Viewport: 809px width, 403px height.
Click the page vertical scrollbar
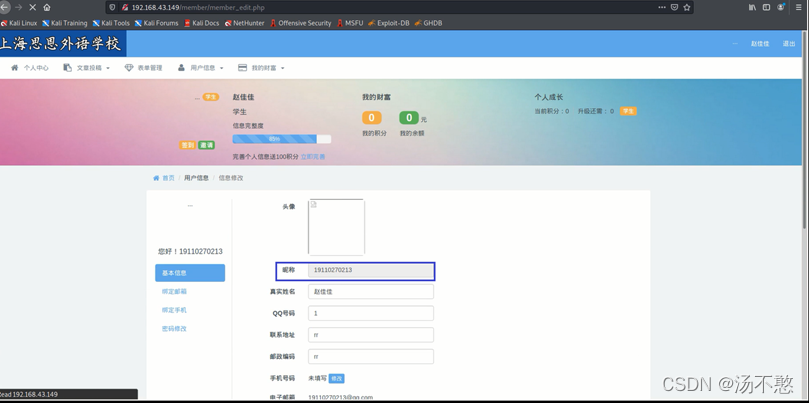pos(806,129)
